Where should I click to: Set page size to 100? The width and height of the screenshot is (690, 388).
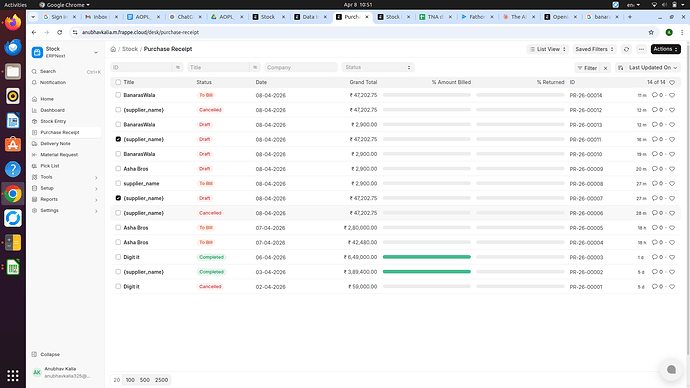[x=130, y=380]
